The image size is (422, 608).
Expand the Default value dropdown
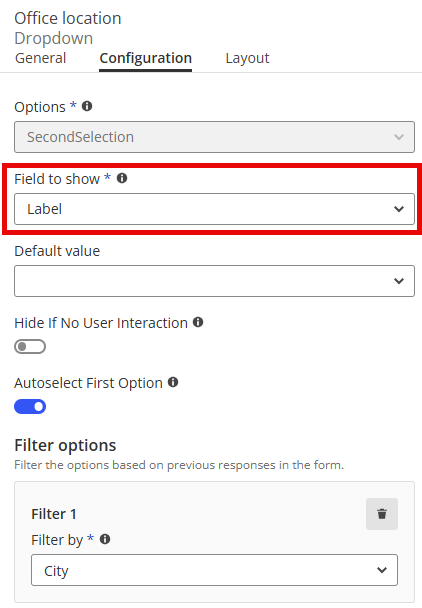214,281
